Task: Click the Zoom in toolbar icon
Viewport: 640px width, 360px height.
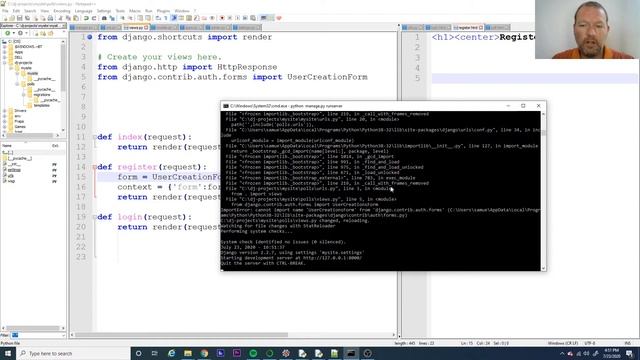Action: 122,18
